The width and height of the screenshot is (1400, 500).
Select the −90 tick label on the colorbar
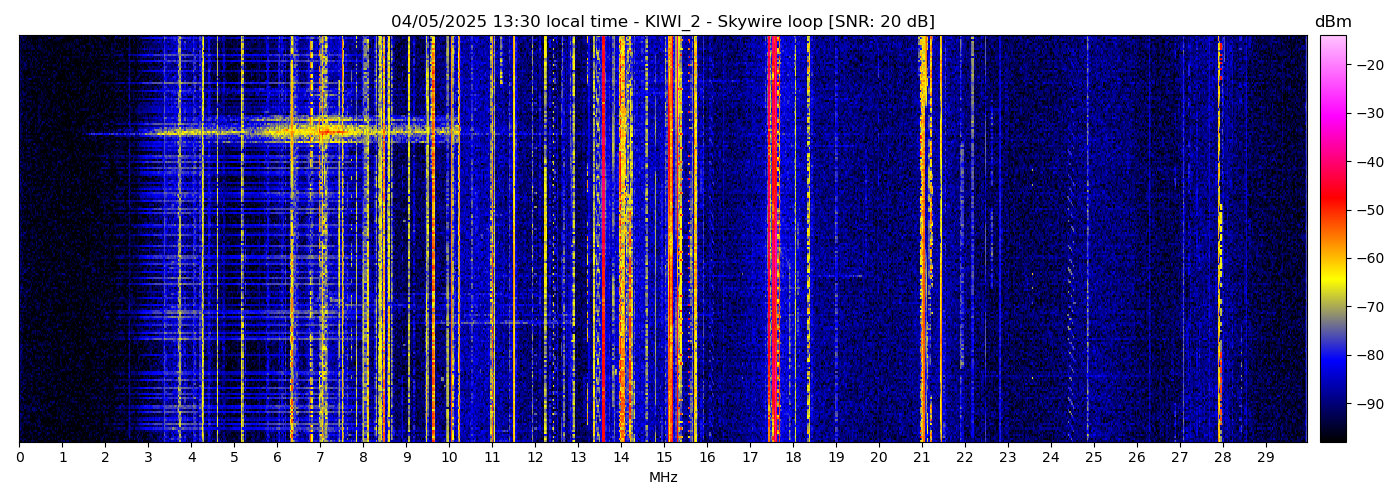click(1367, 404)
